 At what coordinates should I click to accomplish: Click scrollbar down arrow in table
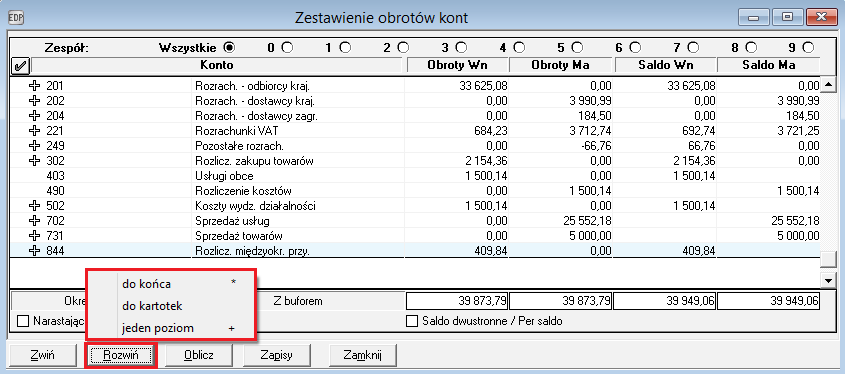(x=827, y=280)
